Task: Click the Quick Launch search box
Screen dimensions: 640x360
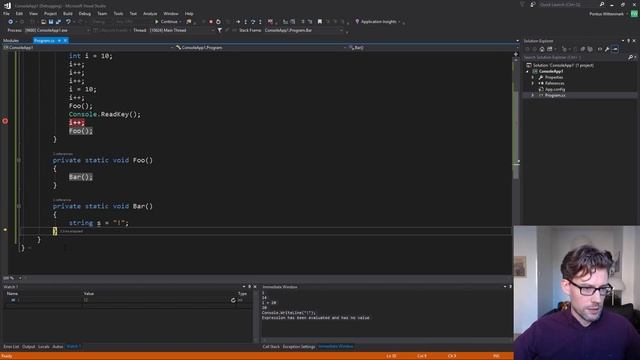Action: [x=568, y=4]
